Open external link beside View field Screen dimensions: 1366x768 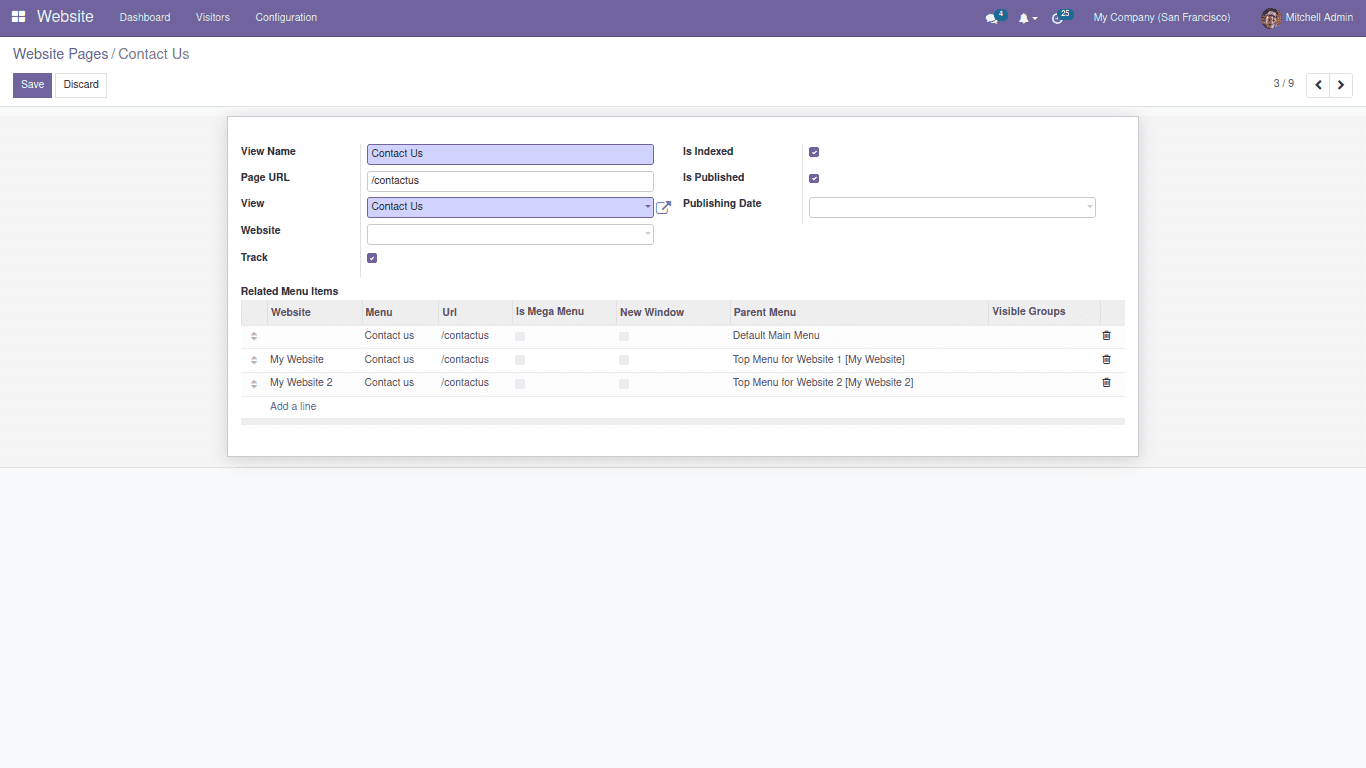click(x=663, y=208)
